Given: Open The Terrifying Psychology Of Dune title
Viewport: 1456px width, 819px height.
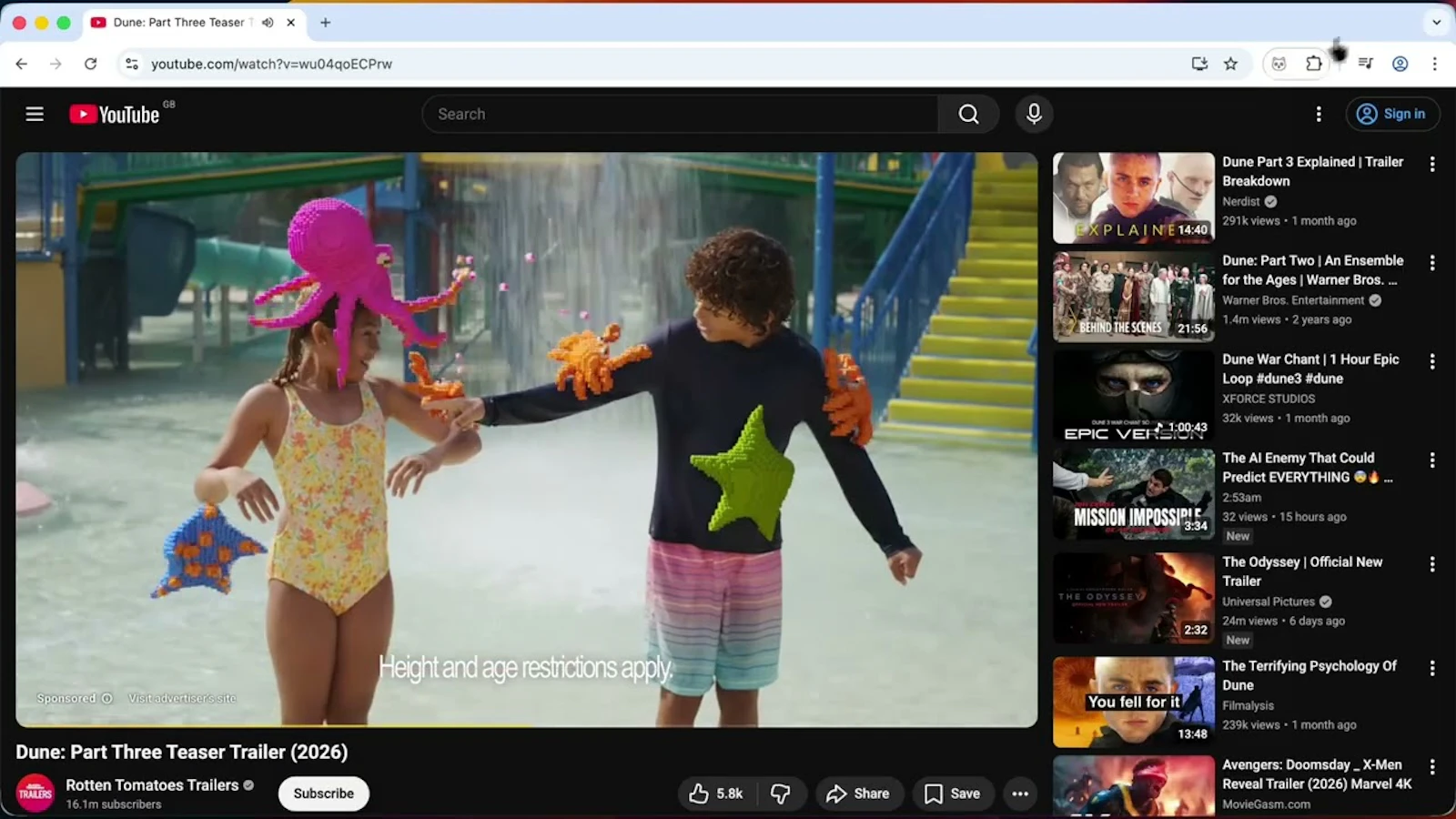Looking at the screenshot, I should coord(1309,675).
